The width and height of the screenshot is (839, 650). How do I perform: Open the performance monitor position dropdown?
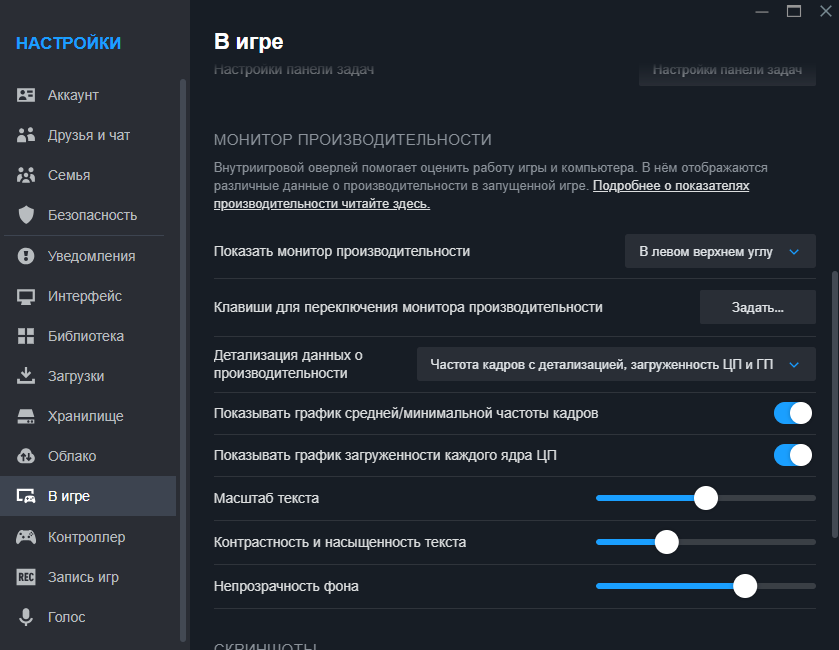(x=720, y=252)
